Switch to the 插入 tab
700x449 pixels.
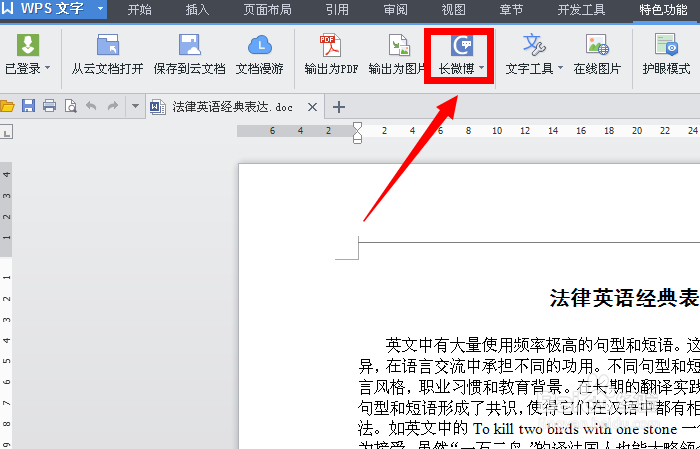[x=197, y=10]
